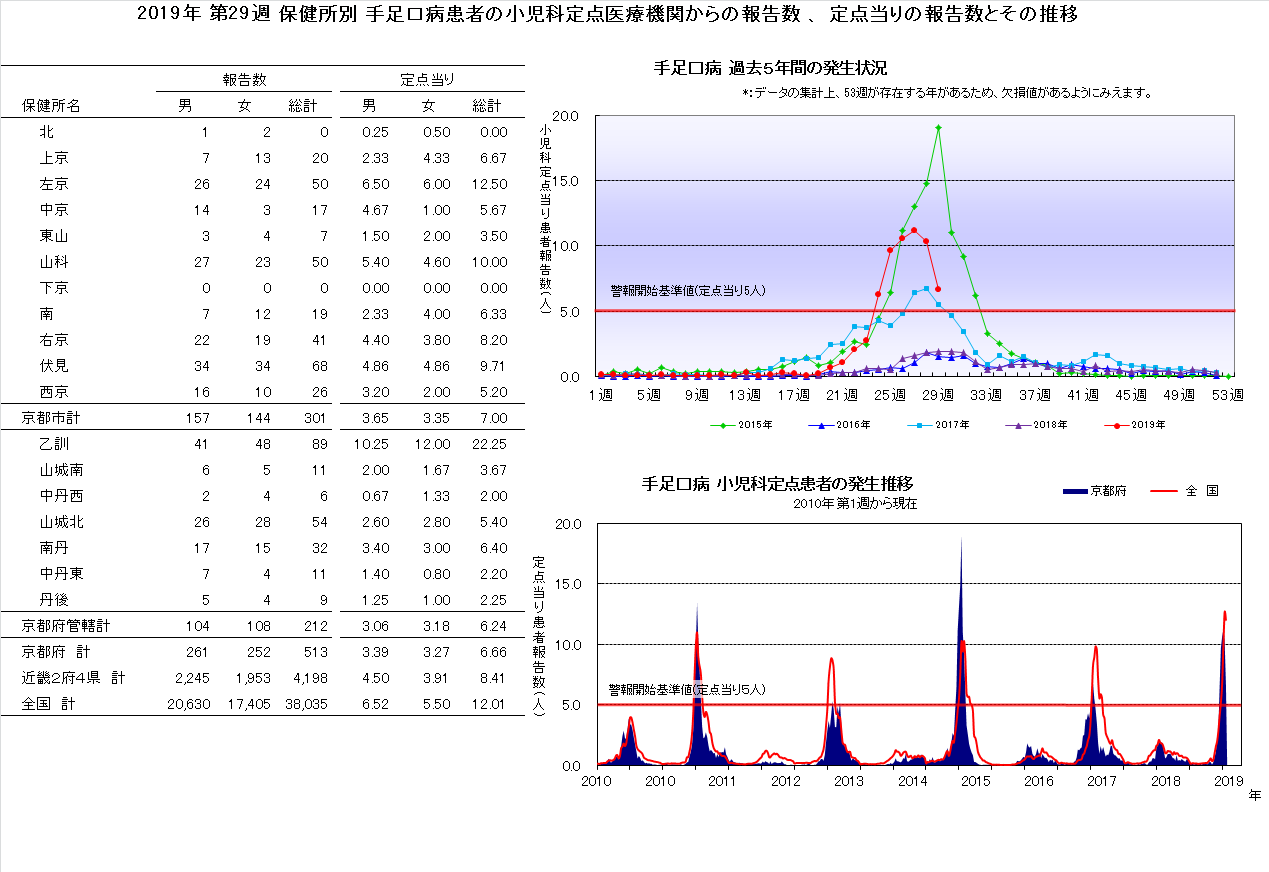1269x872 pixels.
Task: Select the 保健所名 column header
Action: tap(51, 105)
